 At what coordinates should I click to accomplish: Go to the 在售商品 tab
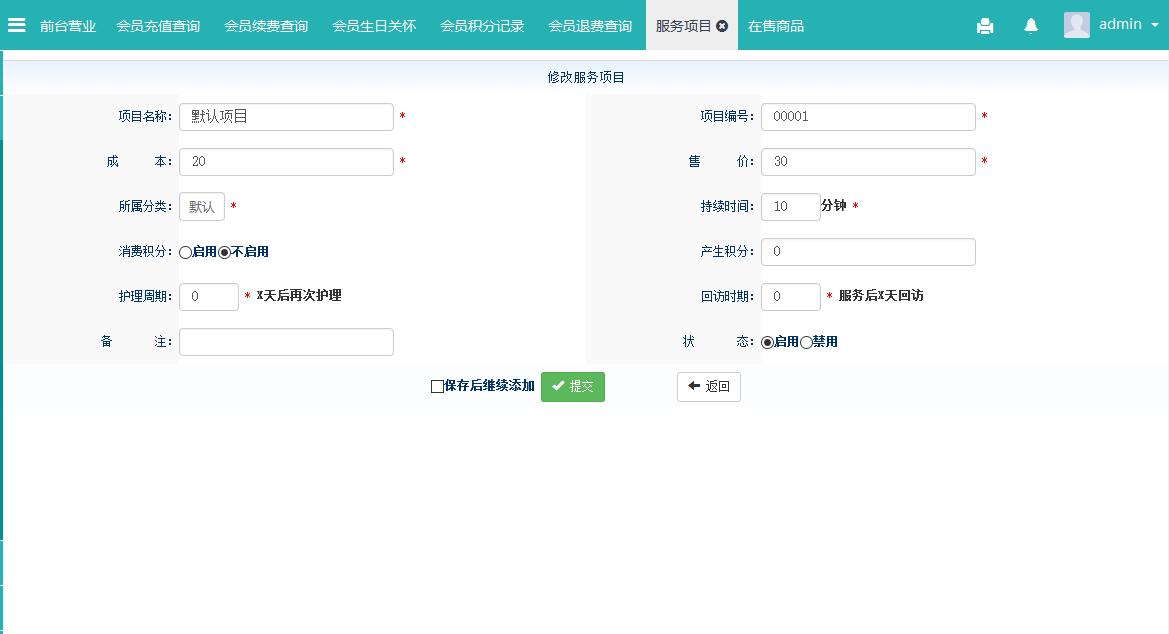[776, 26]
